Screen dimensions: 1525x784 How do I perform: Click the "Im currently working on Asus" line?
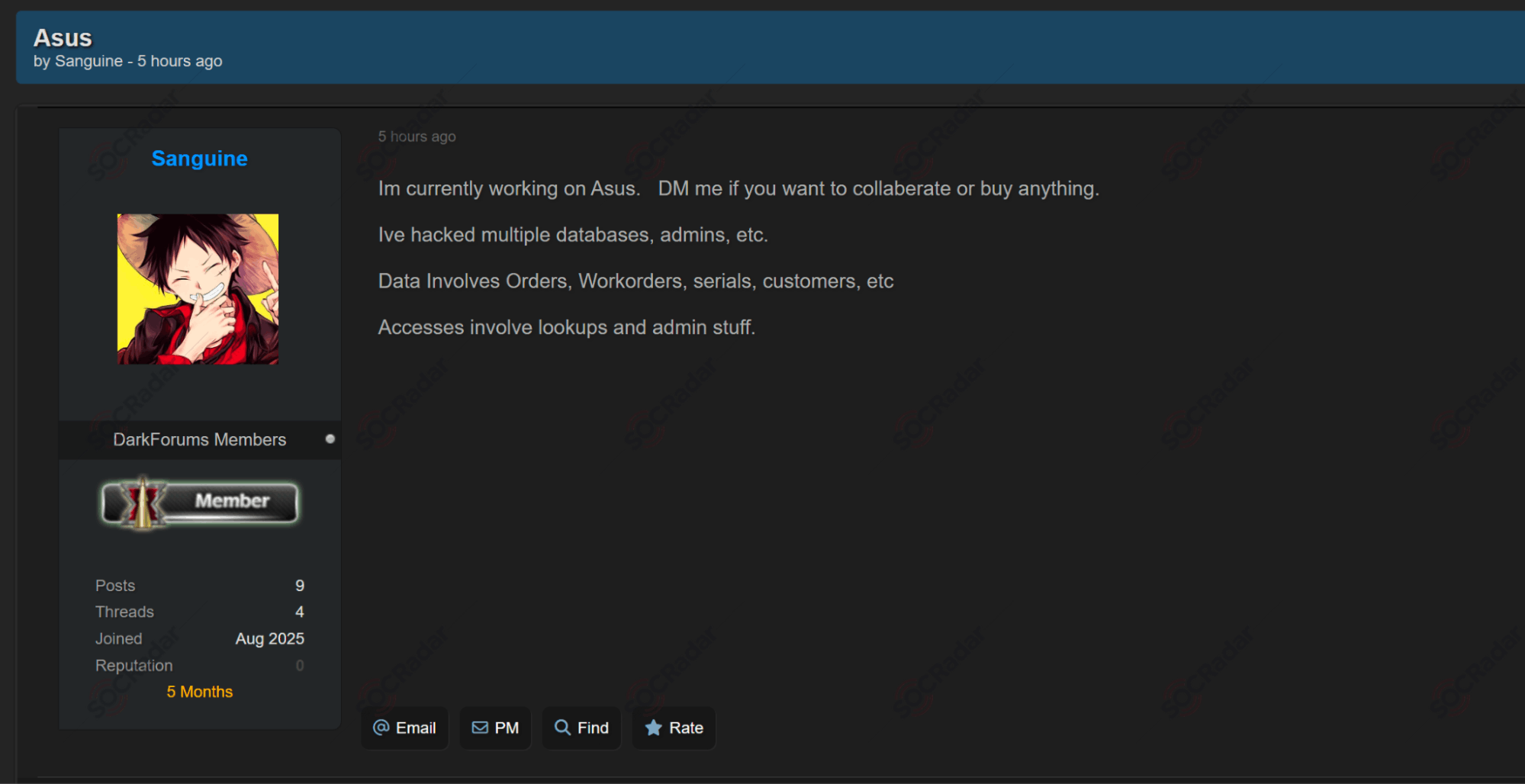508,188
